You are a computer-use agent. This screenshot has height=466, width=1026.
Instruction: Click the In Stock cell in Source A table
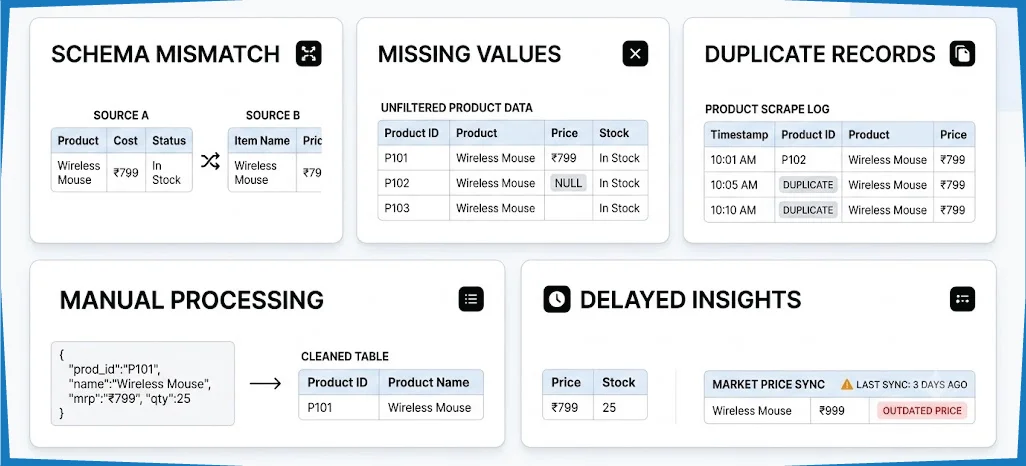tap(169, 173)
